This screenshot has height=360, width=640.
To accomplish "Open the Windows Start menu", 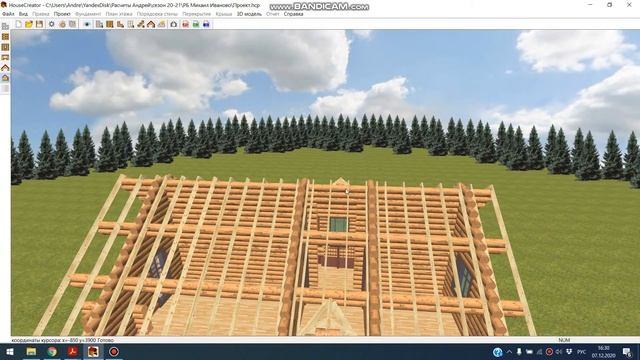I will click(10, 351).
